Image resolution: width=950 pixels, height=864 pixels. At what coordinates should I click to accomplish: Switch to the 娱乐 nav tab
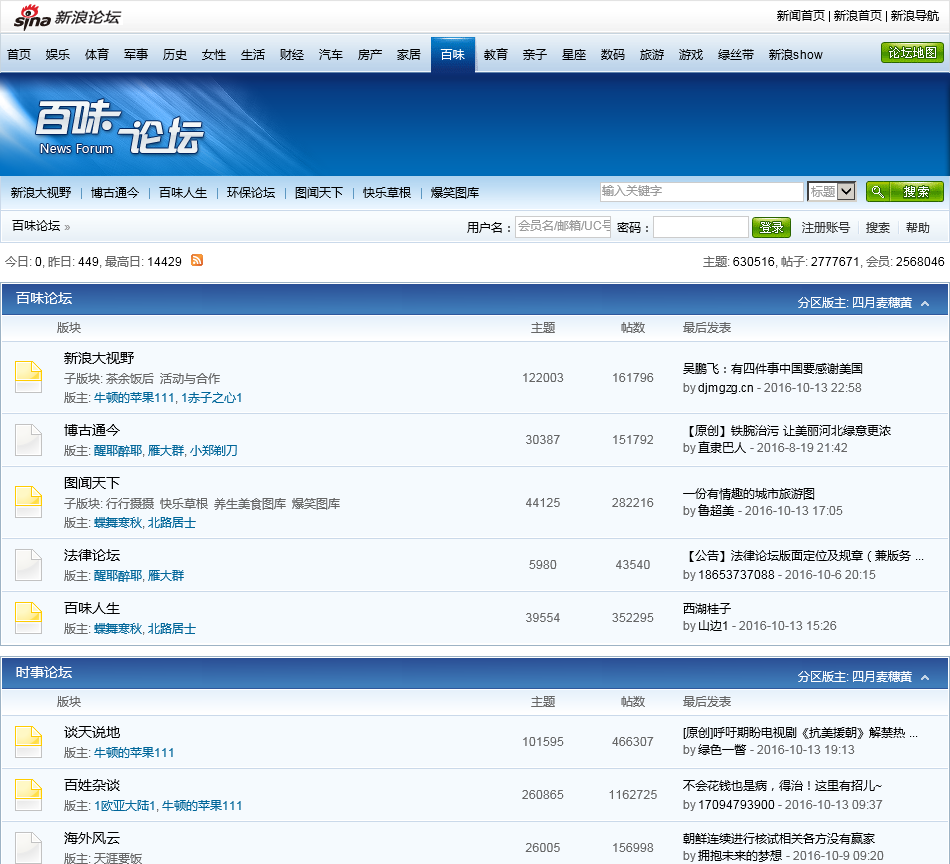[58, 55]
